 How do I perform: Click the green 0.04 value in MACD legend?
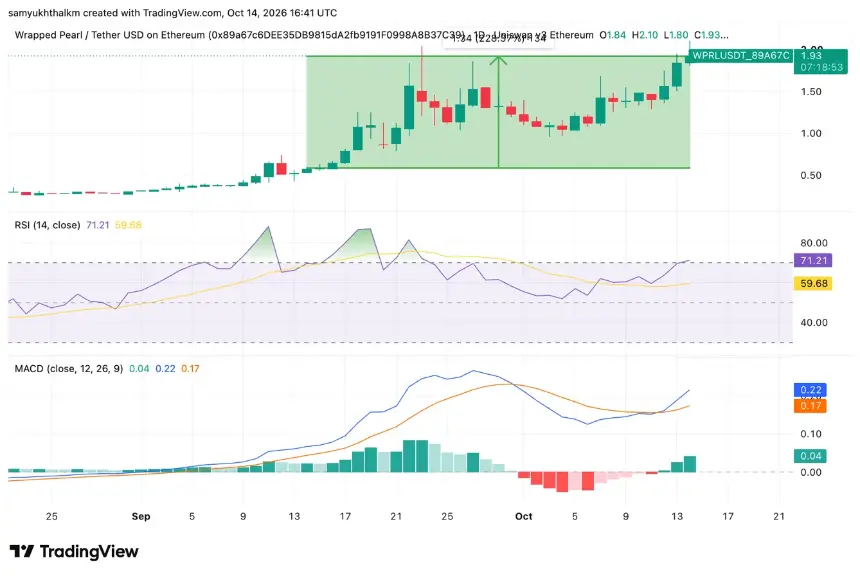tap(139, 369)
